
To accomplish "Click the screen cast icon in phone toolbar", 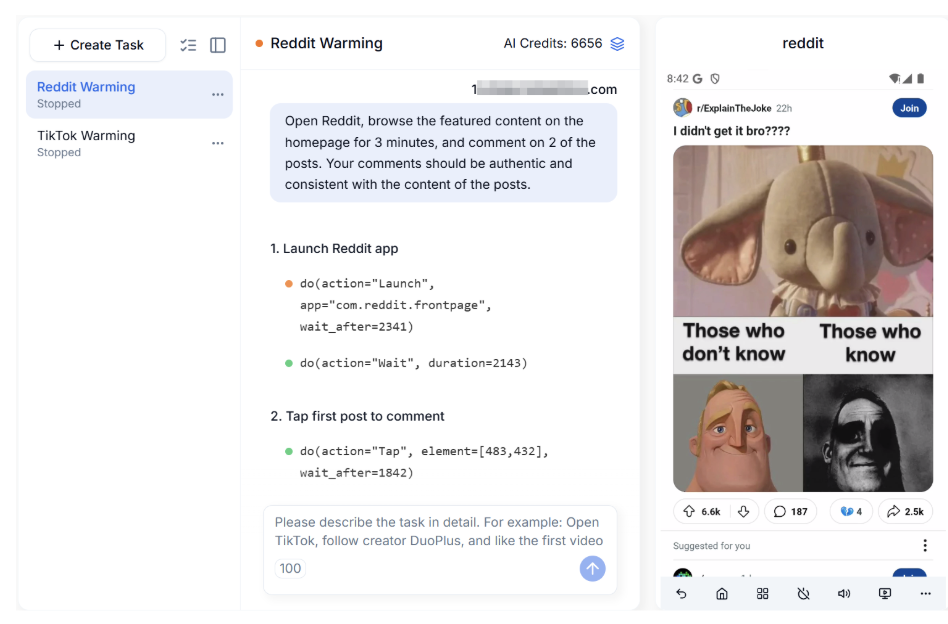I will point(885,593).
